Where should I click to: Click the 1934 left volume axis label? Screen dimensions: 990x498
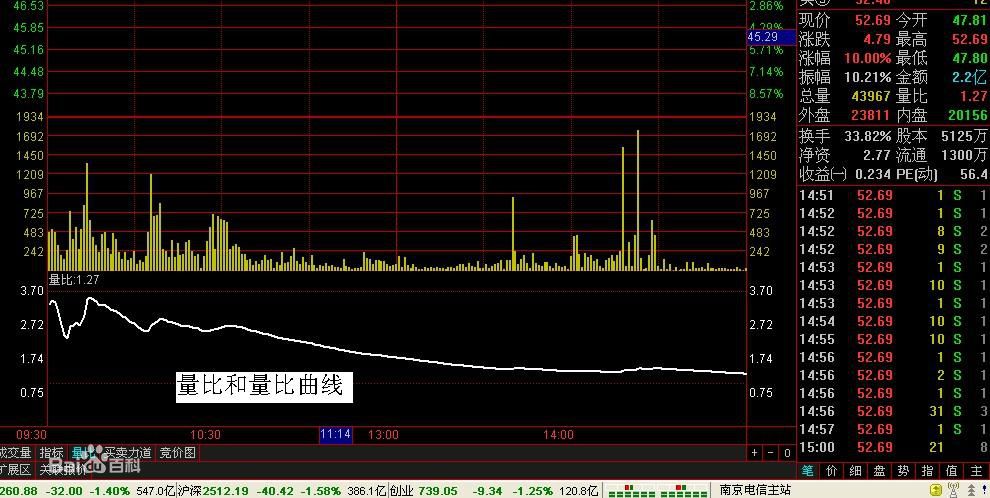pyautogui.click(x=30, y=117)
